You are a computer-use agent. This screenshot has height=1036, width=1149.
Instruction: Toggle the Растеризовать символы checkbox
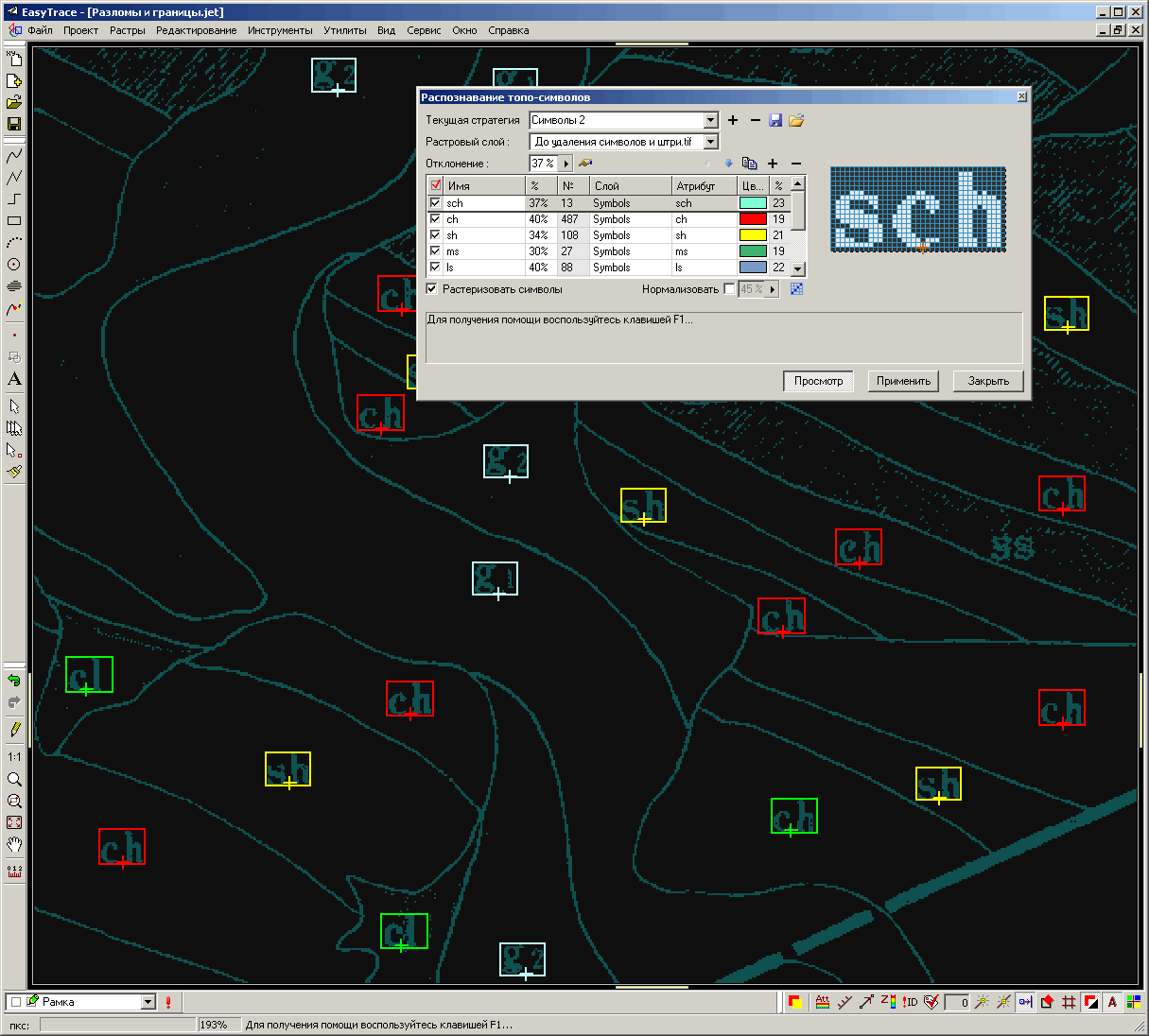(x=432, y=289)
